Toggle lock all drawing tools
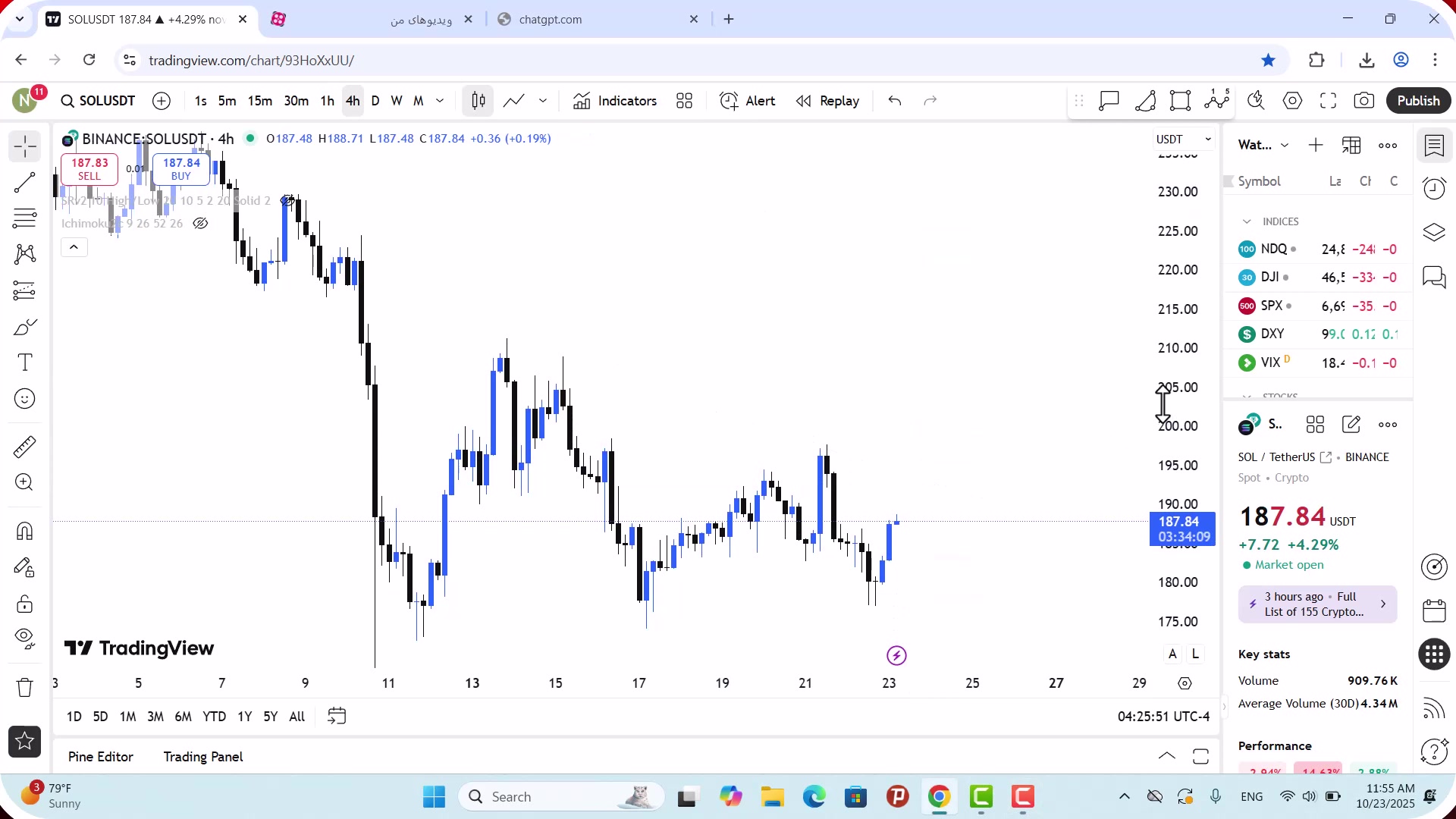Image resolution: width=1456 pixels, height=819 pixels. [x=25, y=604]
